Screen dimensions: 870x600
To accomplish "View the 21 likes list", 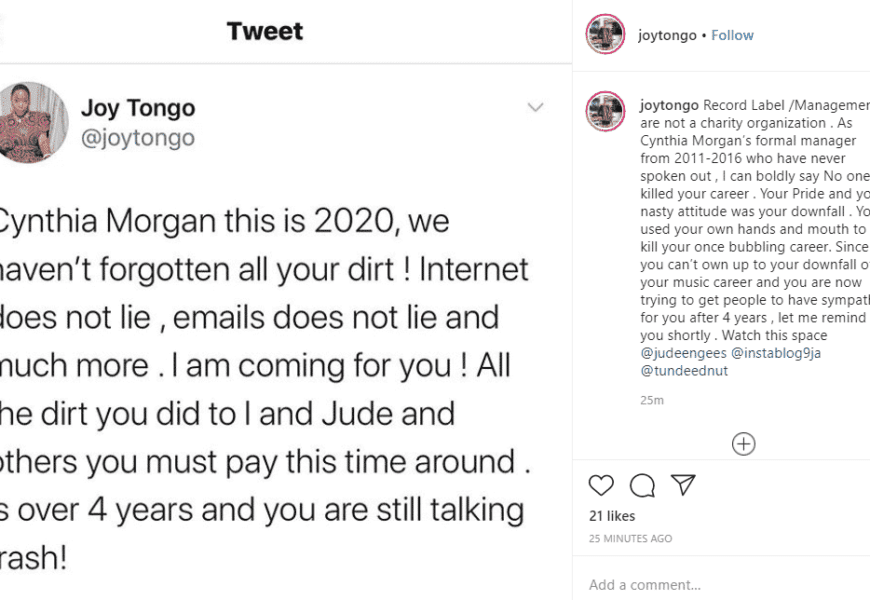I will coord(612,516).
